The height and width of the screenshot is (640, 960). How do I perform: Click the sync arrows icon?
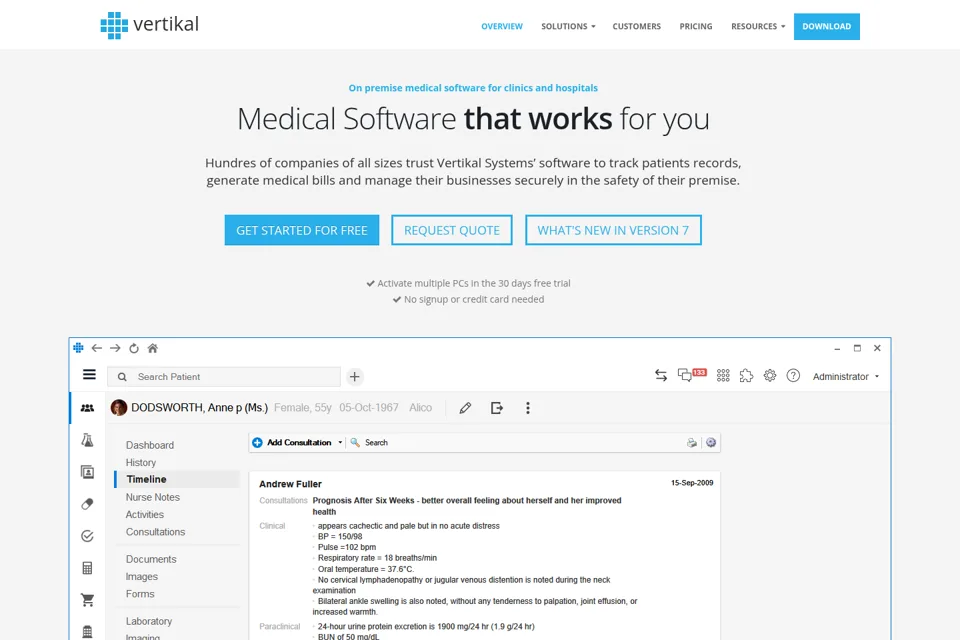pyautogui.click(x=661, y=375)
